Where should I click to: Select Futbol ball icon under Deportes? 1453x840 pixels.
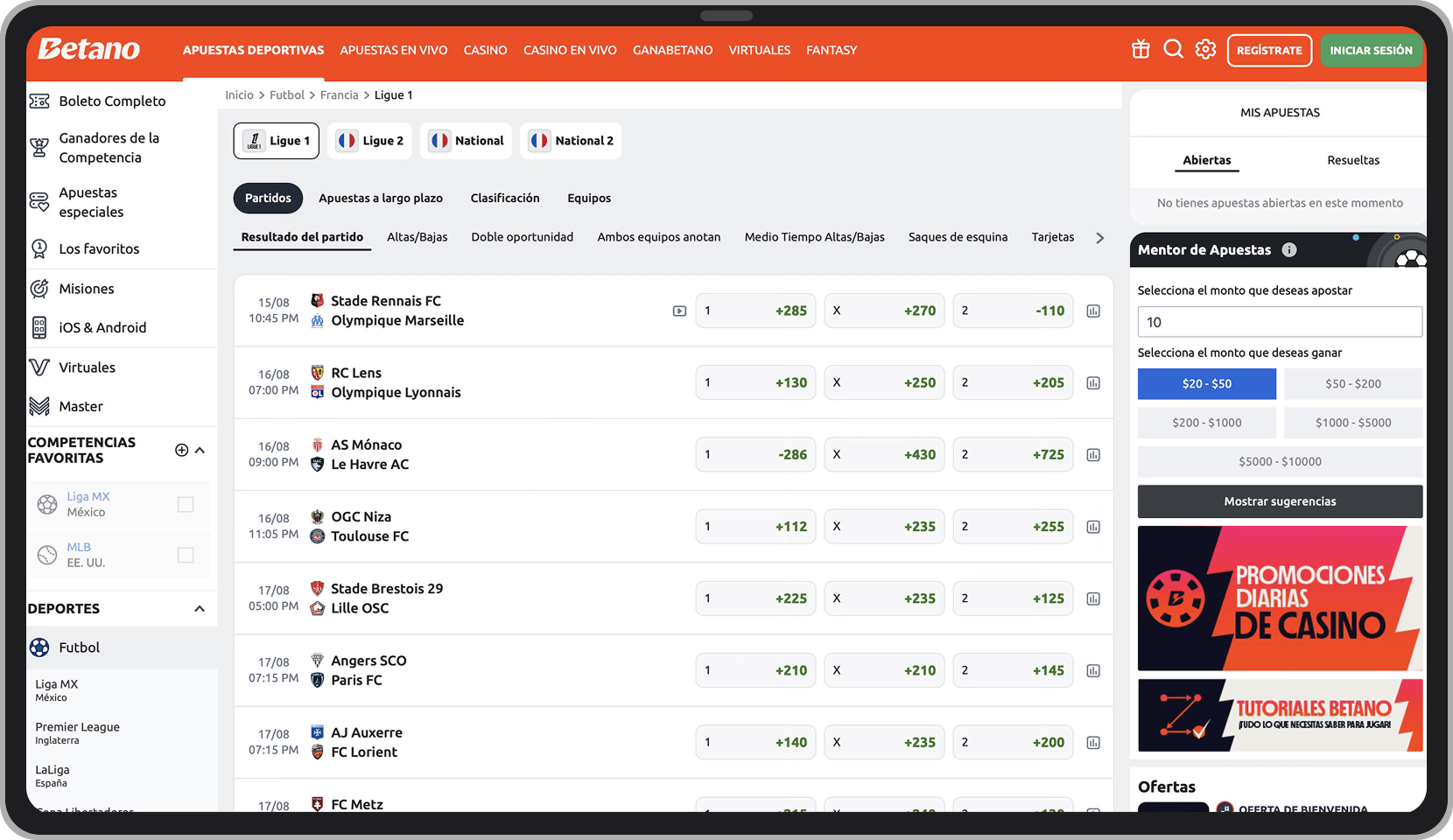pyautogui.click(x=39, y=647)
